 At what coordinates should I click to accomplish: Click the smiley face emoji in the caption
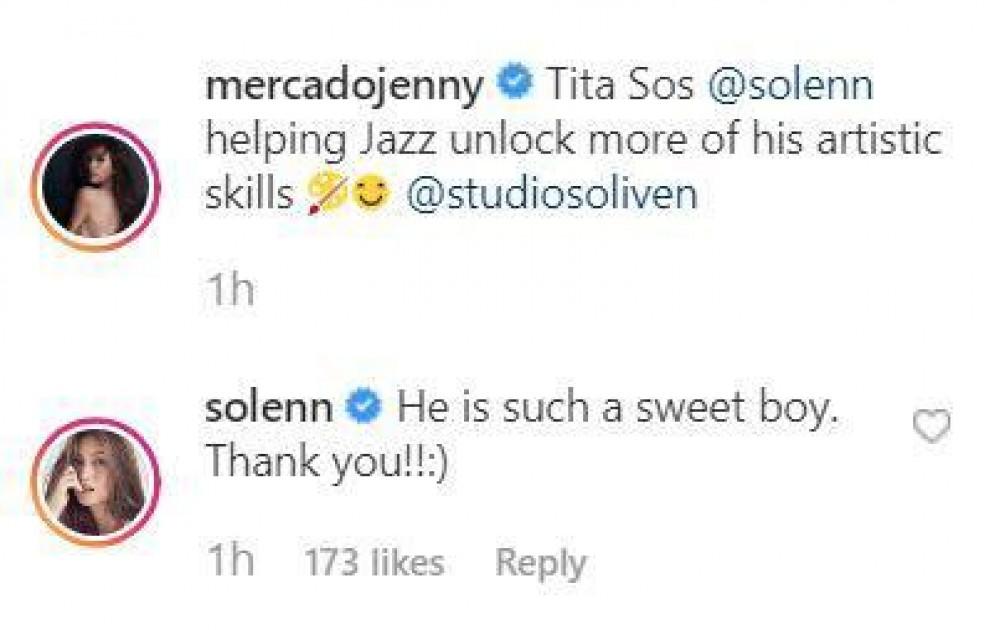coord(372,195)
